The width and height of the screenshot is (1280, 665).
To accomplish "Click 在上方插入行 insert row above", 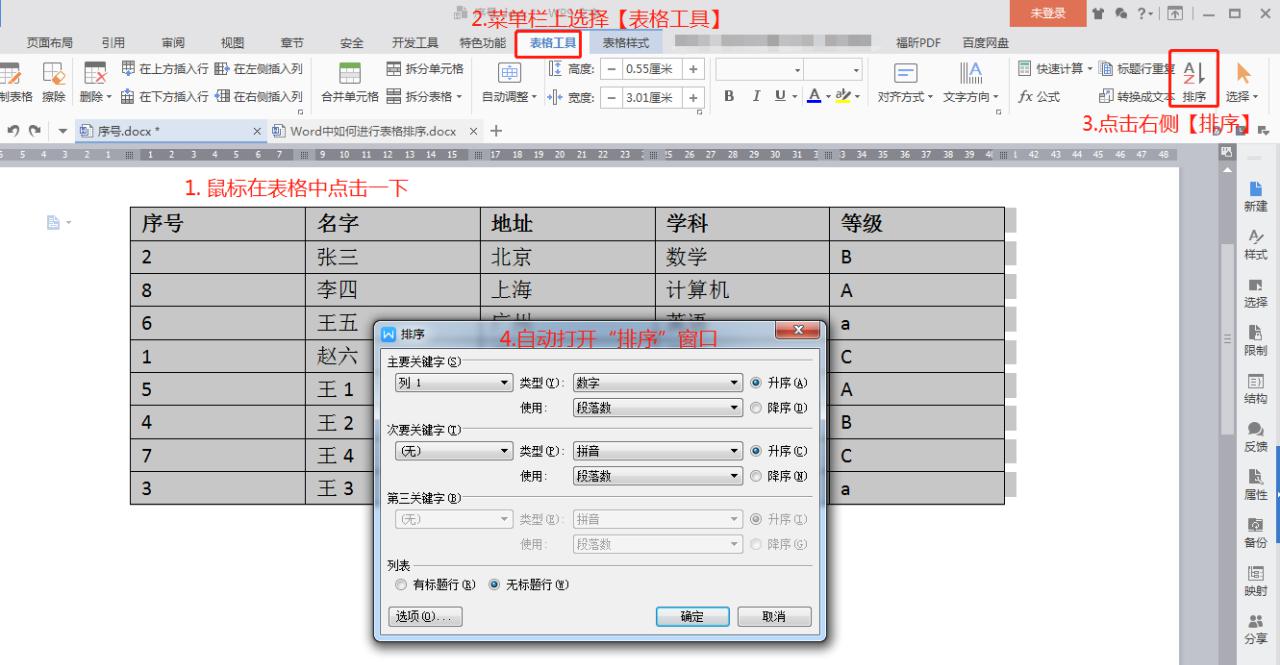I will [x=165, y=69].
